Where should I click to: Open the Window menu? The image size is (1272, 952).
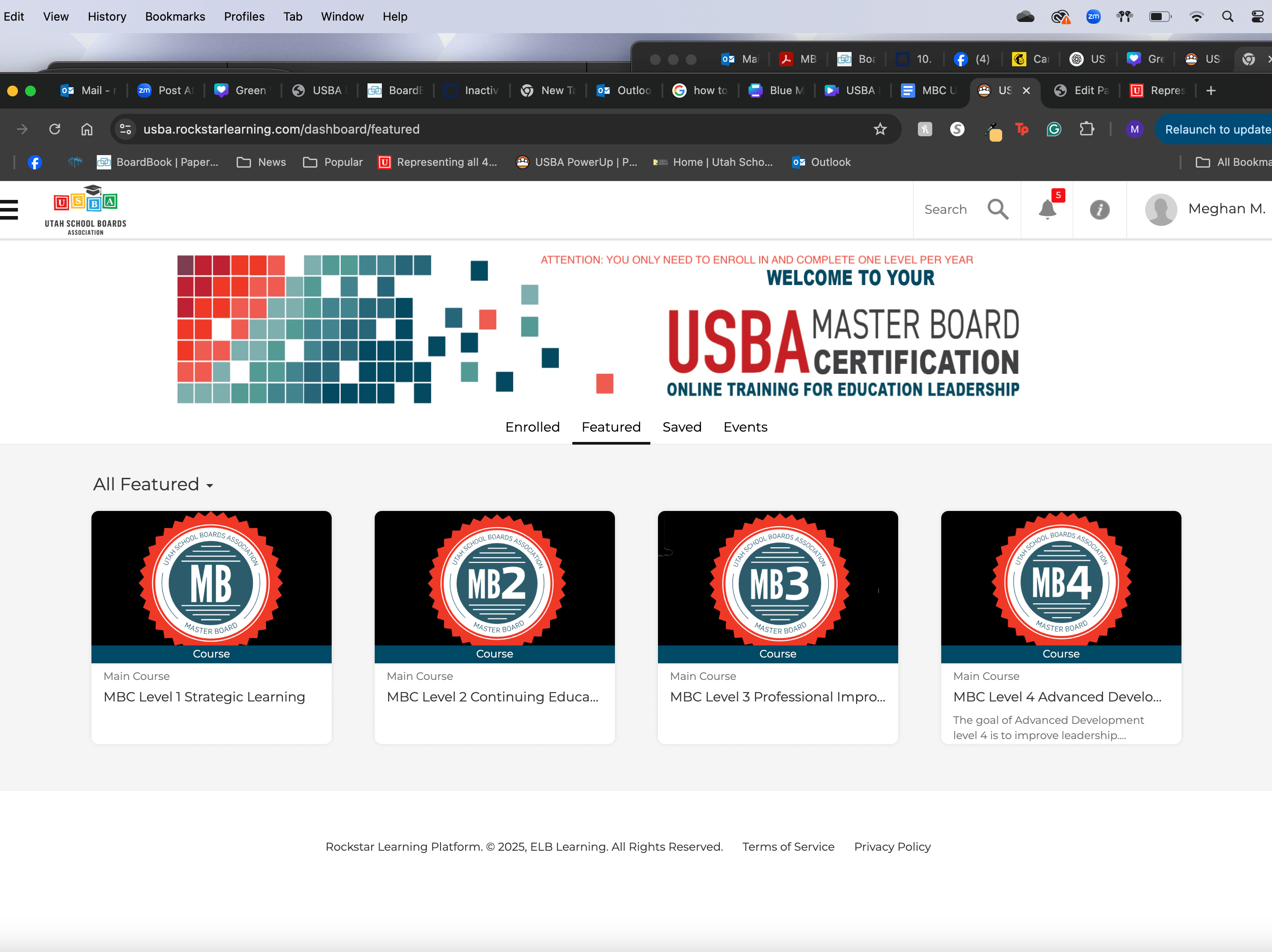click(342, 17)
